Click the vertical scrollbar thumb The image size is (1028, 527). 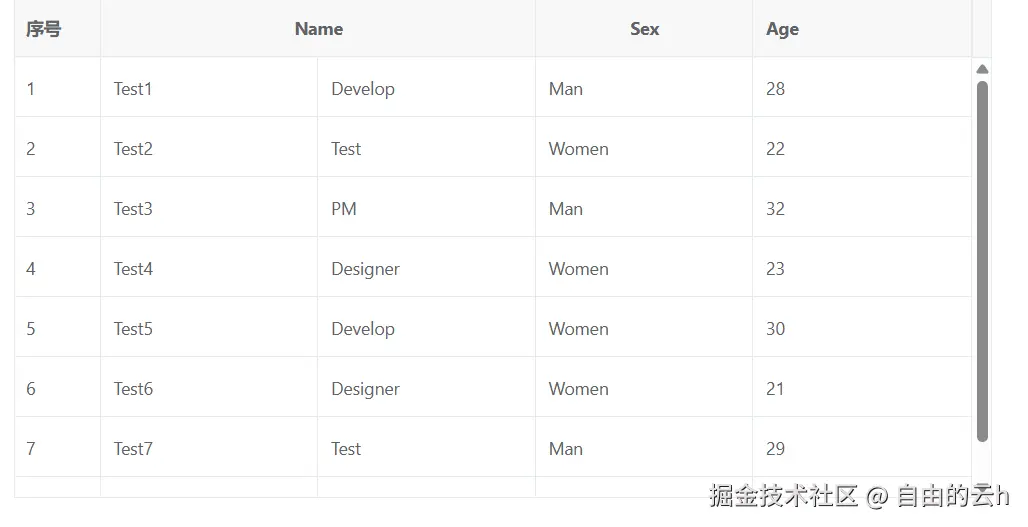(x=982, y=260)
